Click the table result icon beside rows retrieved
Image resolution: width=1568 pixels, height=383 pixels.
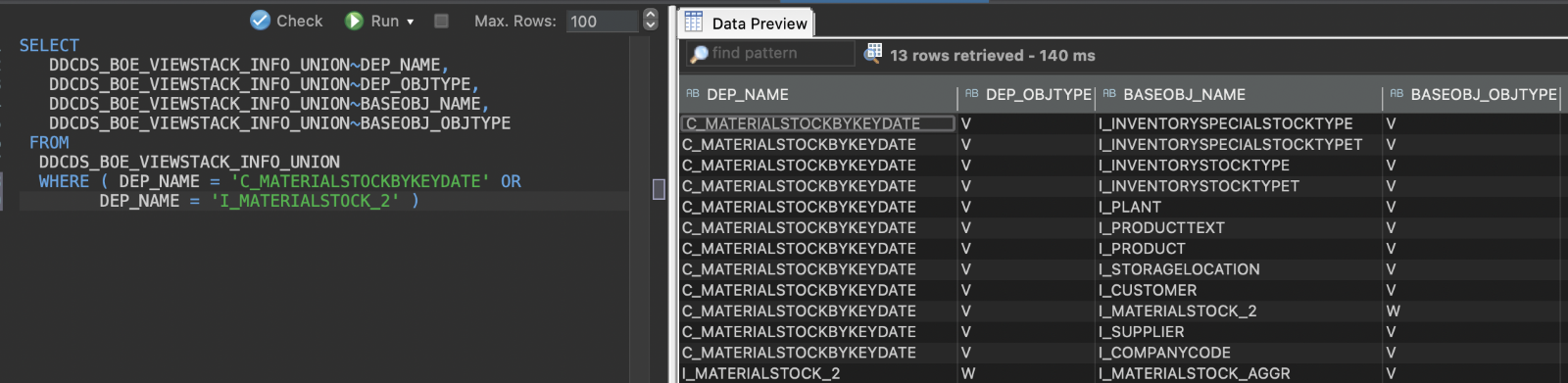click(x=872, y=54)
